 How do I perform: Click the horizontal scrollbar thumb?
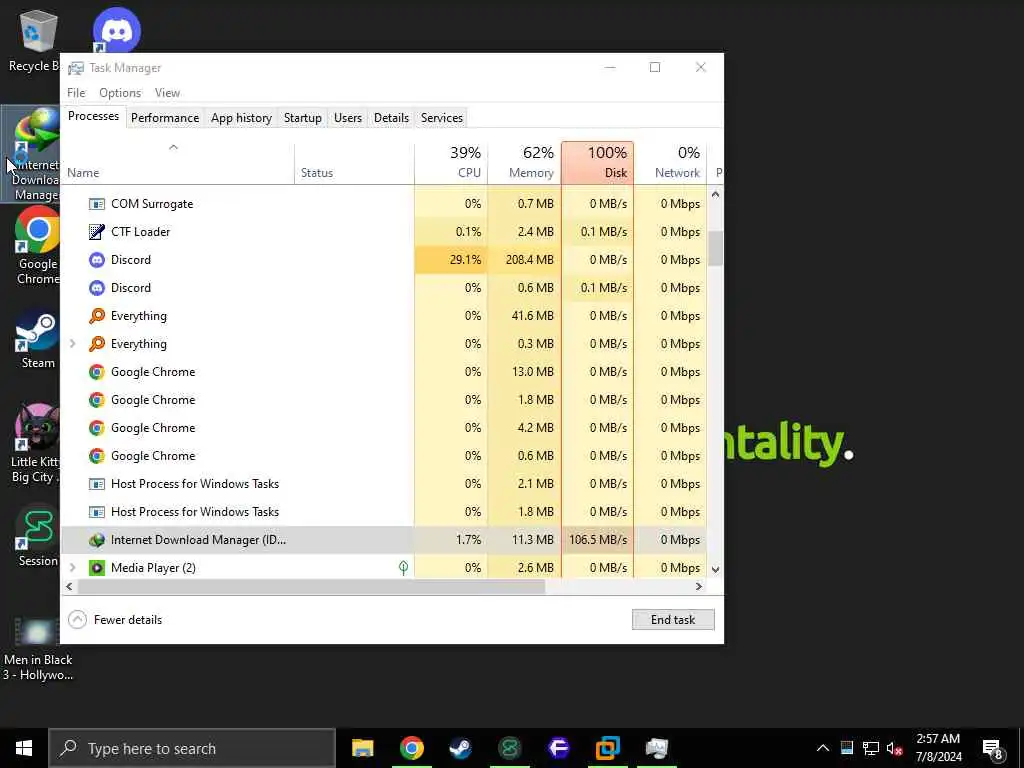tap(311, 586)
